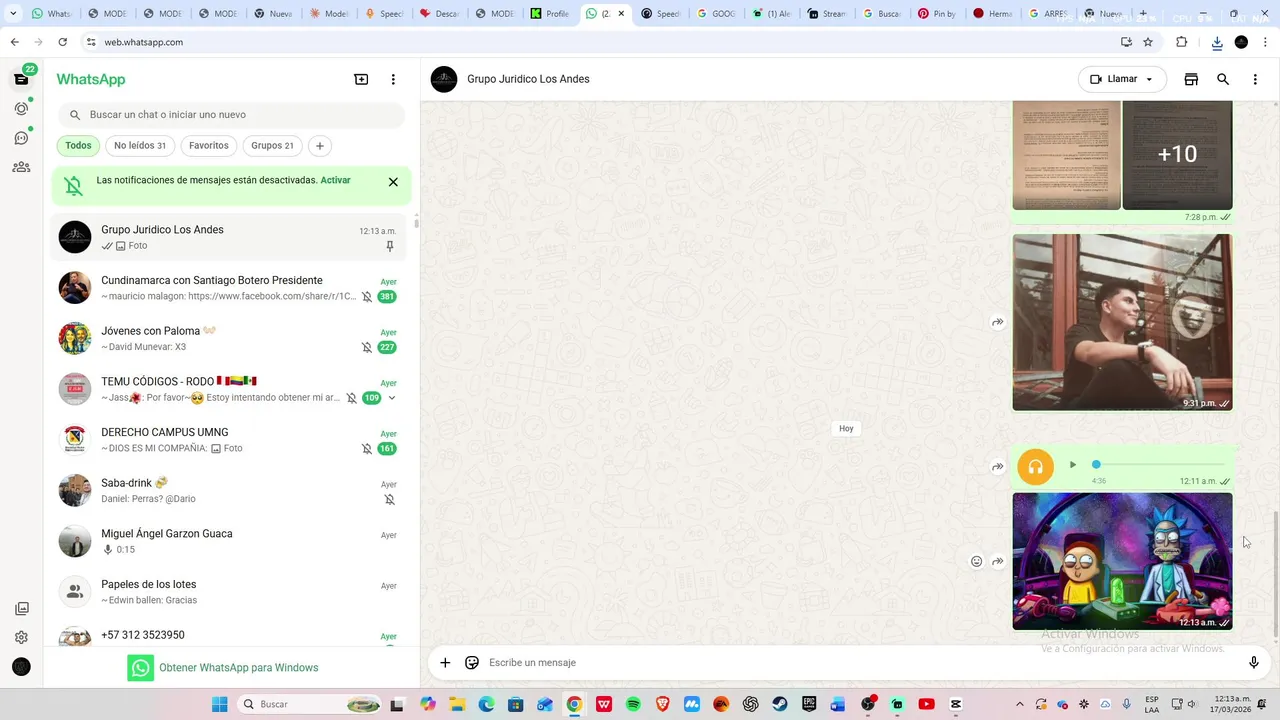Open the group info header Grupo Juridico Los Andes
Screen dimensions: 1280x720
[x=528, y=79]
